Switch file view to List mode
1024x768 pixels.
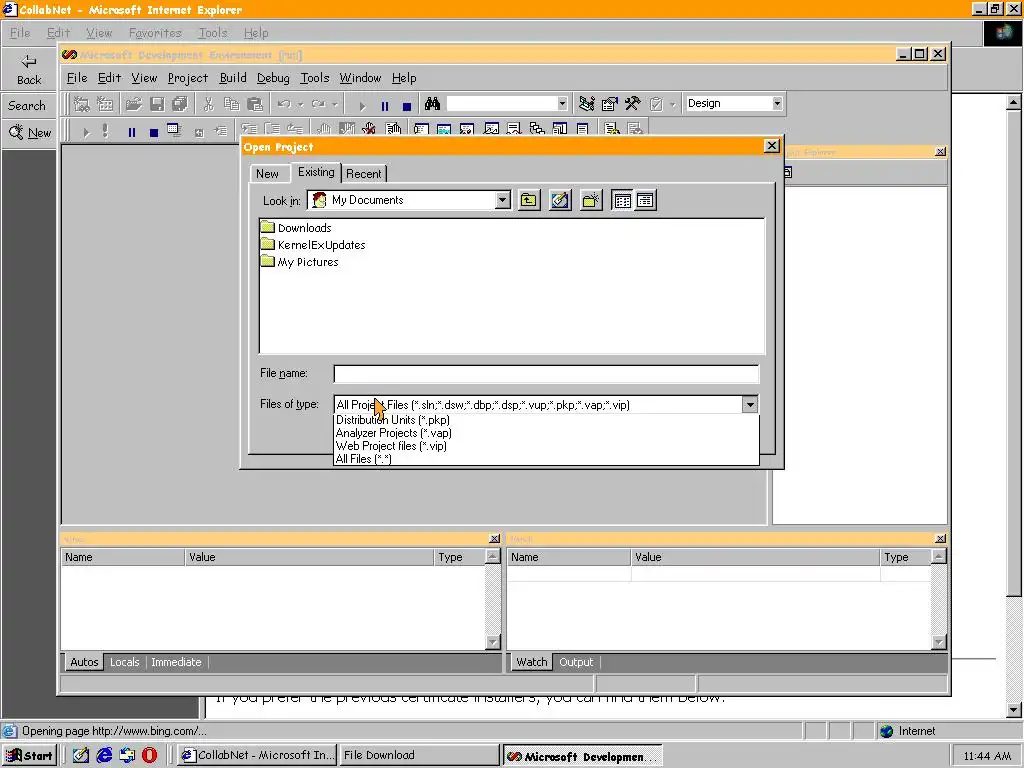point(622,200)
